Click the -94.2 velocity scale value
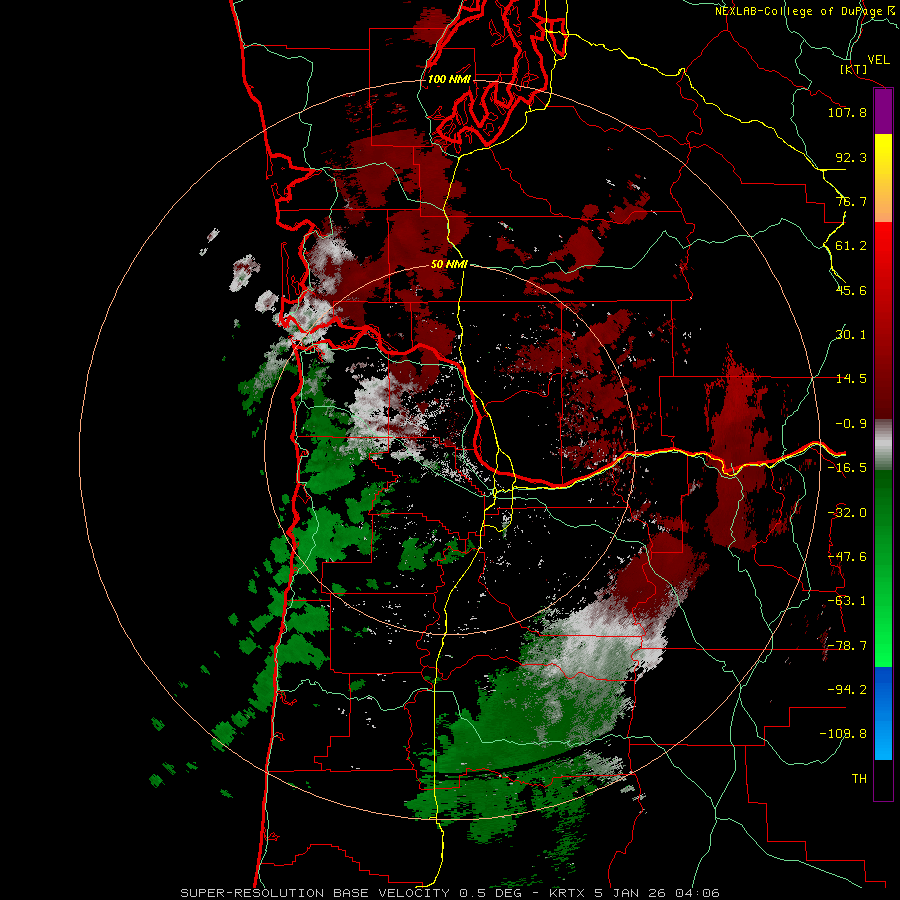This screenshot has width=900, height=900. [x=847, y=689]
